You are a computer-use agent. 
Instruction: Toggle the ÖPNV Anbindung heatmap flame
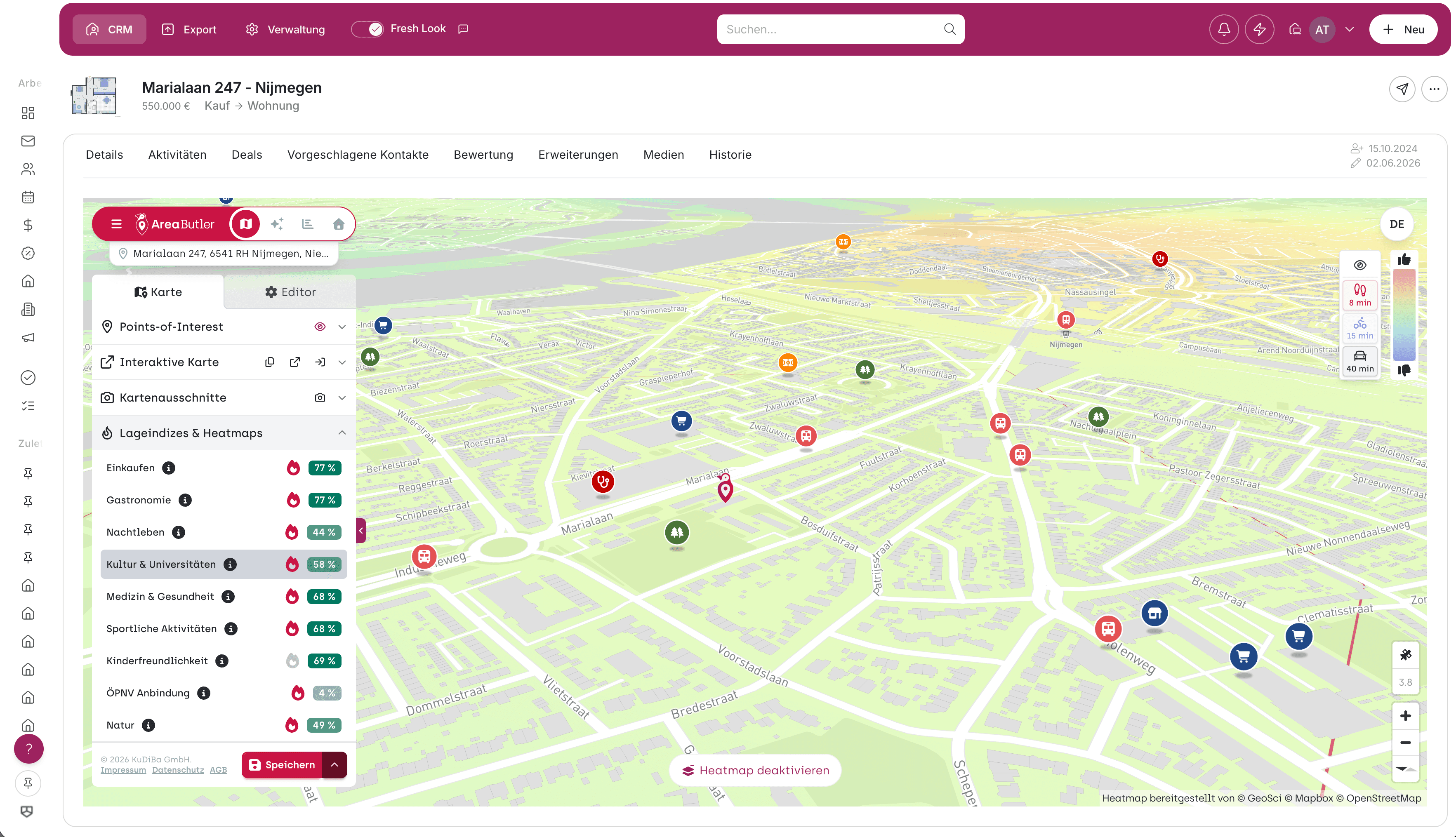pyautogui.click(x=297, y=693)
